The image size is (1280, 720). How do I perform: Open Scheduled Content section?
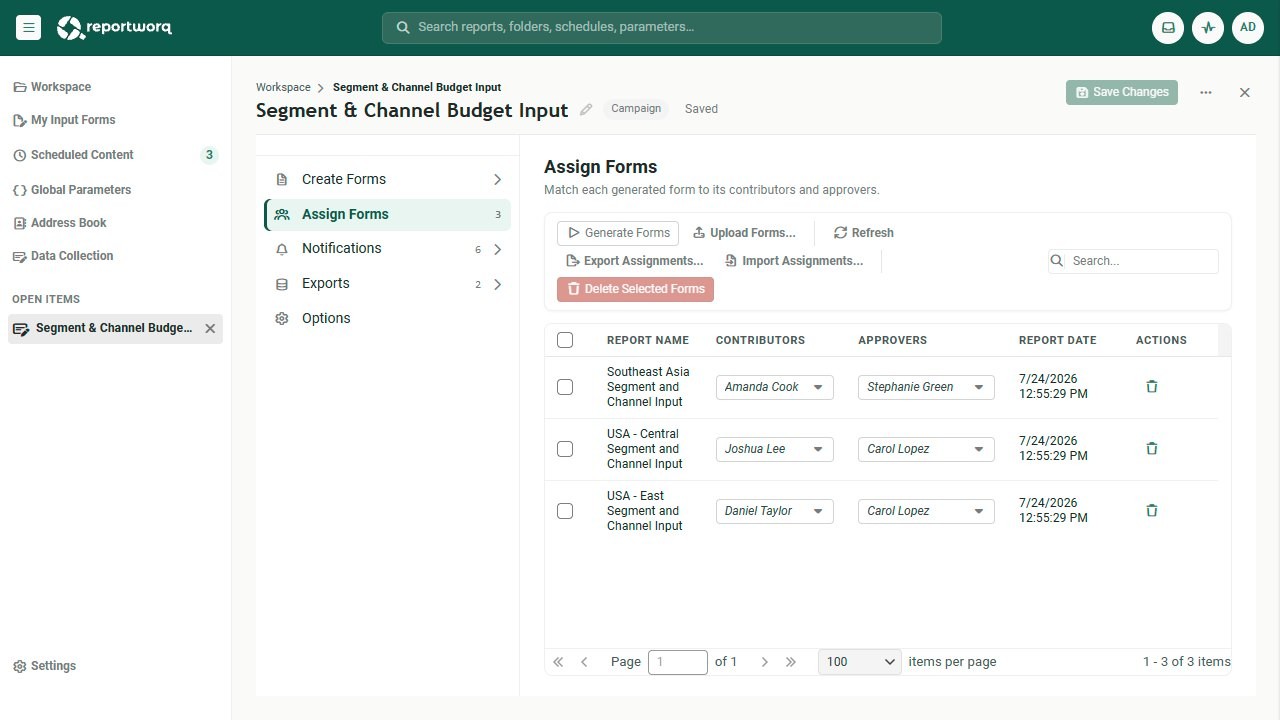point(115,155)
